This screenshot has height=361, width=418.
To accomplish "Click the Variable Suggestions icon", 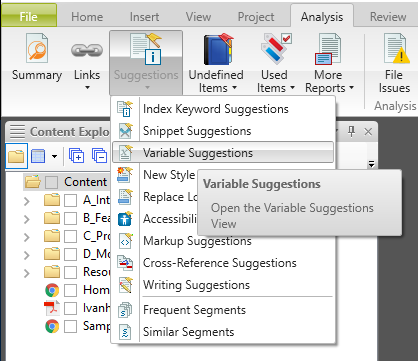I will coord(125,153).
